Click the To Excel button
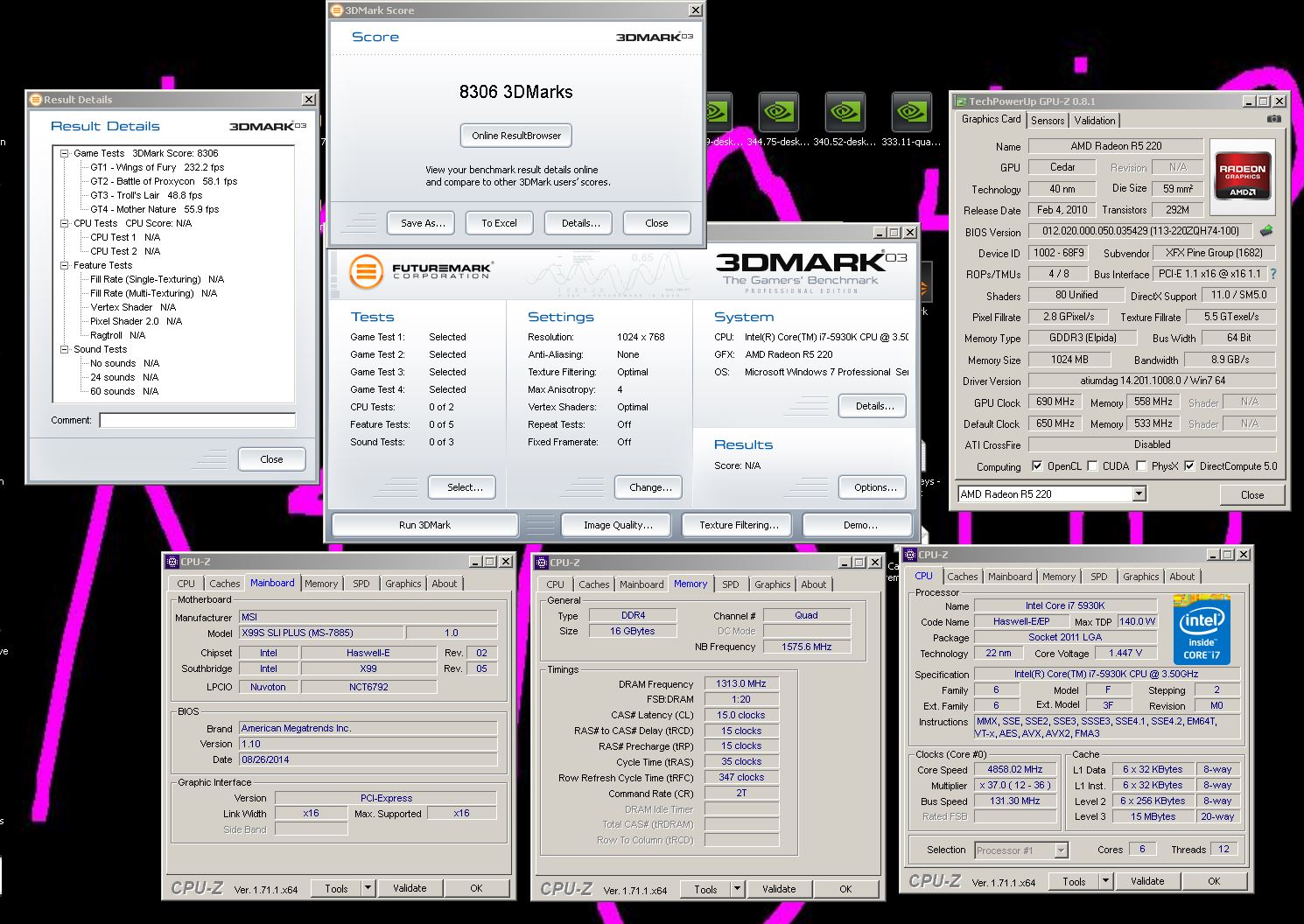1304x924 pixels. [499, 223]
